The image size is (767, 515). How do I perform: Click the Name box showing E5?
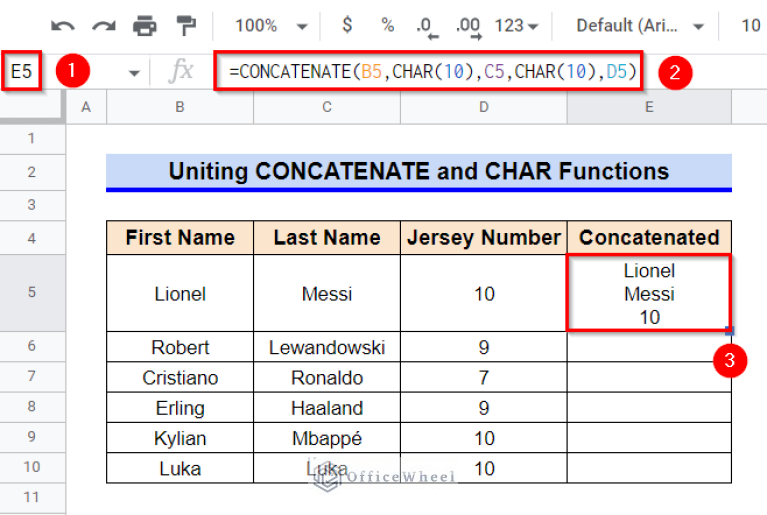pyautogui.click(x=22, y=72)
